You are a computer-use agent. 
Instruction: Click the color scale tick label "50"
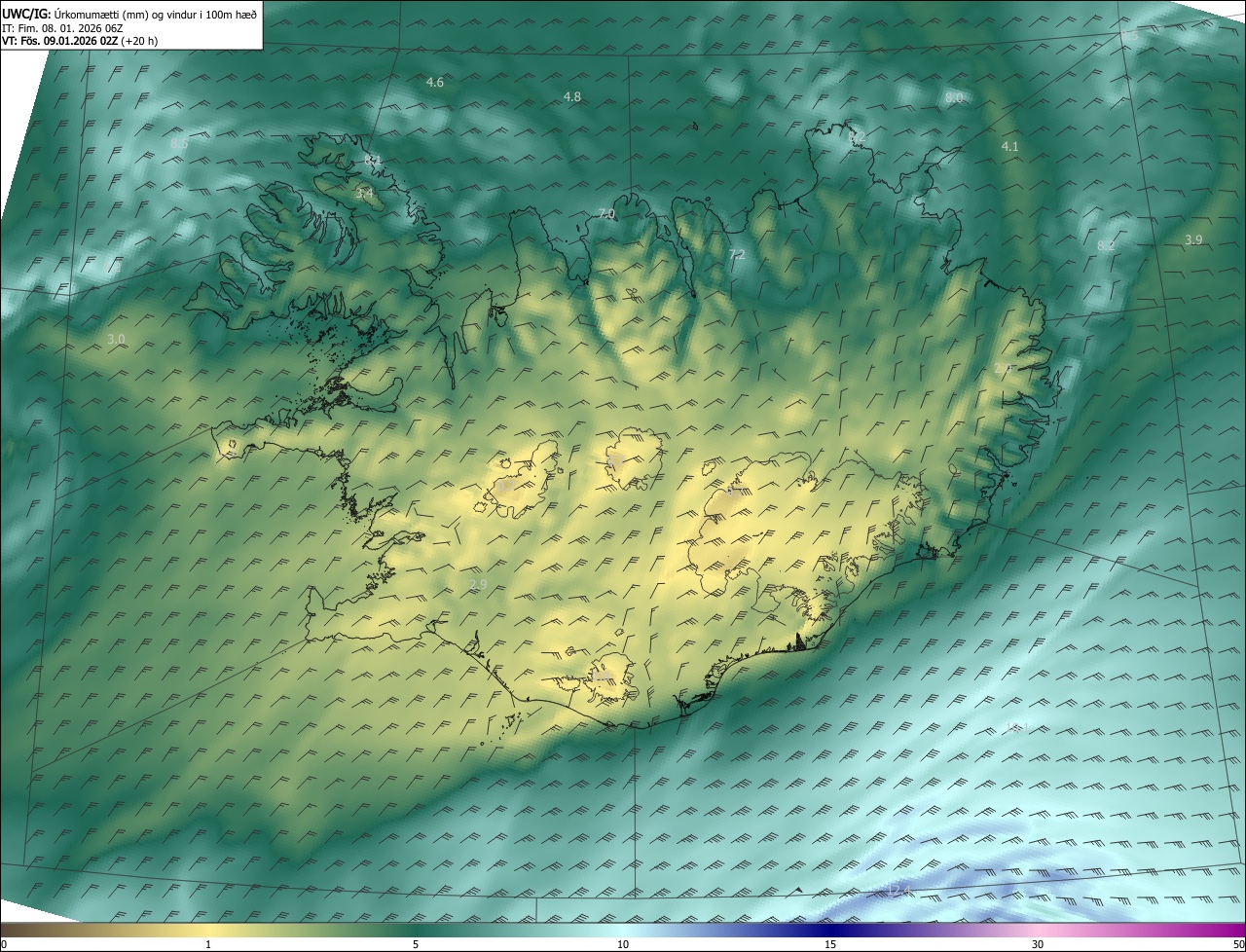coord(1238,944)
